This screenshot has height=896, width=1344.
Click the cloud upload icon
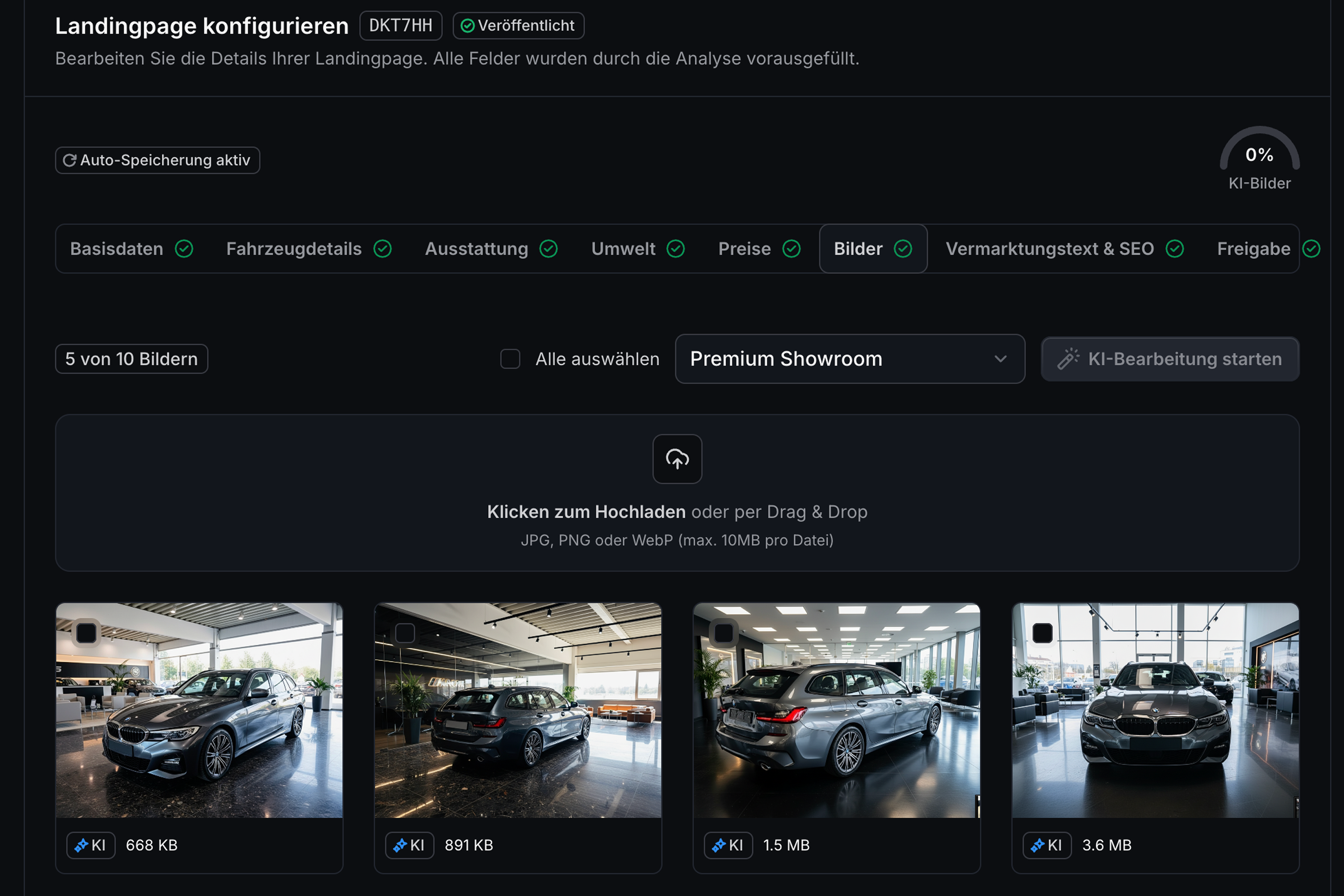[x=677, y=459]
